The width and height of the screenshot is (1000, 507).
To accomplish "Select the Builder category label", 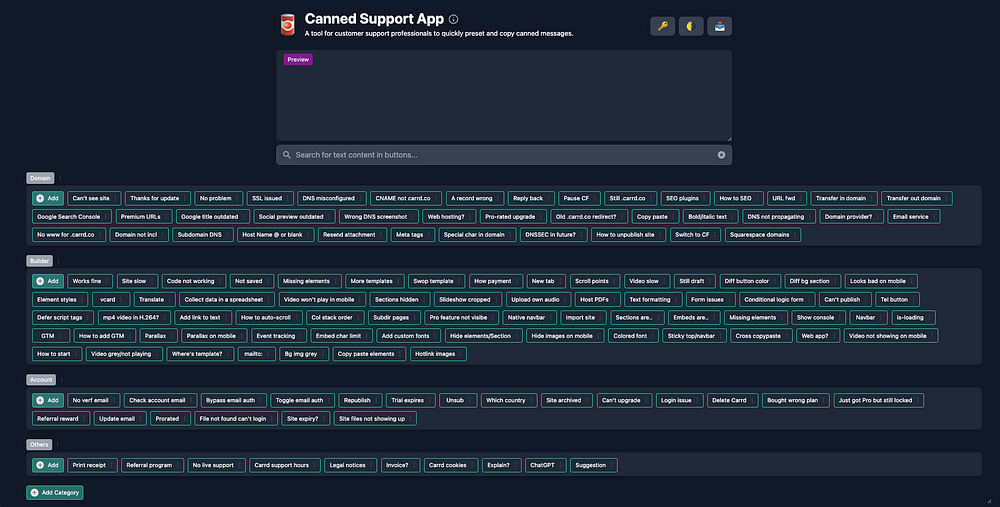I will pos(40,261).
